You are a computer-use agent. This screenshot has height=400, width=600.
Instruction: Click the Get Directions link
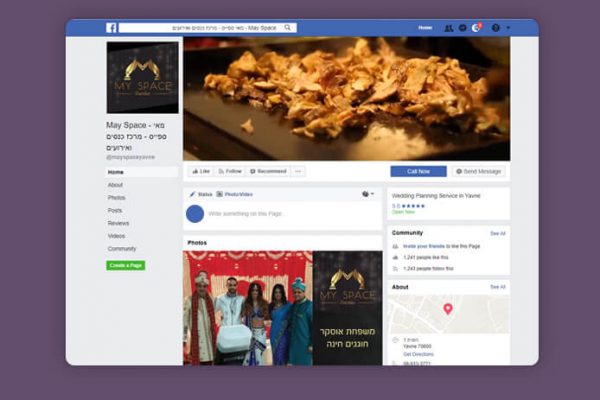coord(418,355)
